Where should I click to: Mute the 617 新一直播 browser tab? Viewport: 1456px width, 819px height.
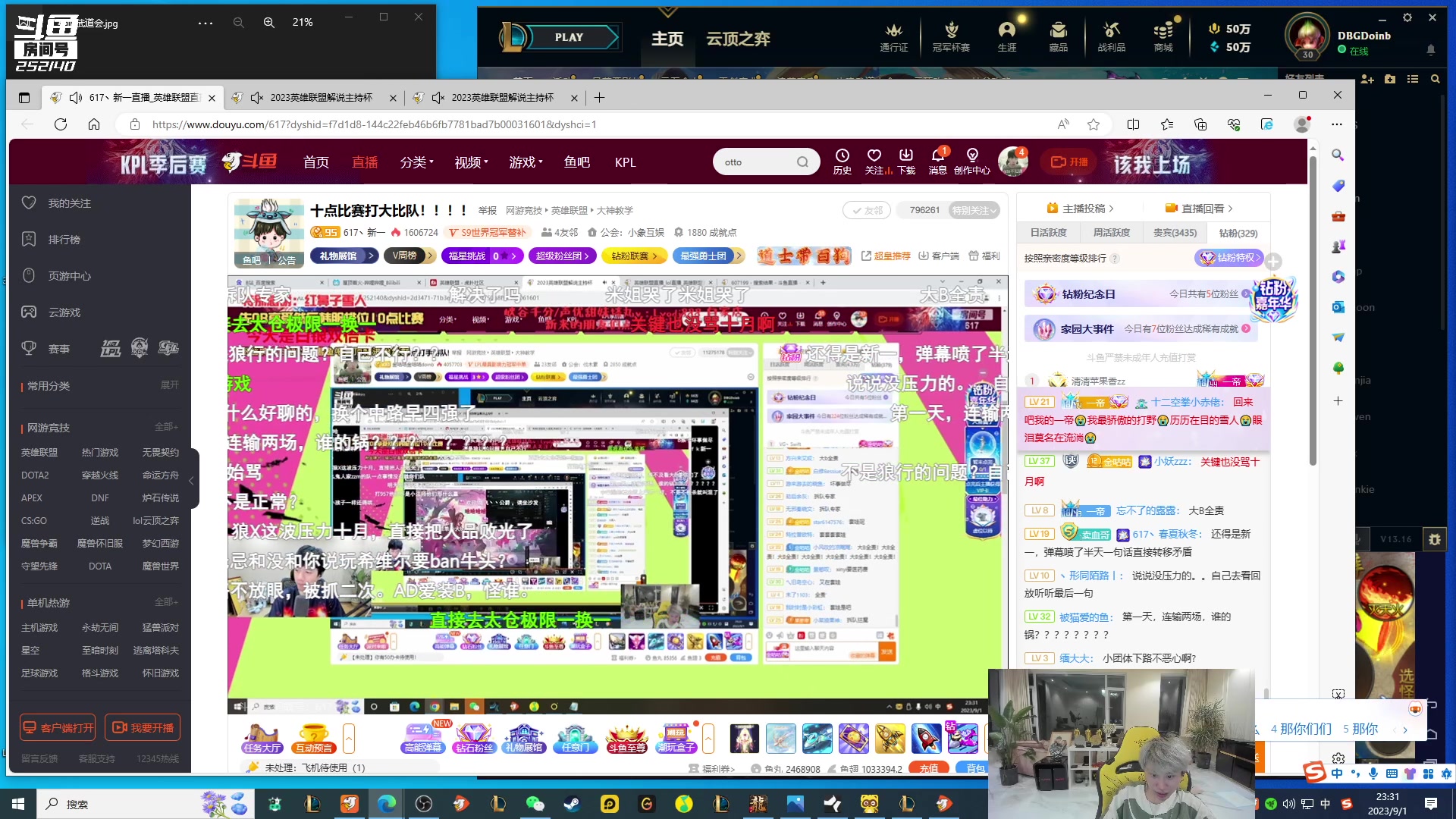pyautogui.click(x=76, y=98)
